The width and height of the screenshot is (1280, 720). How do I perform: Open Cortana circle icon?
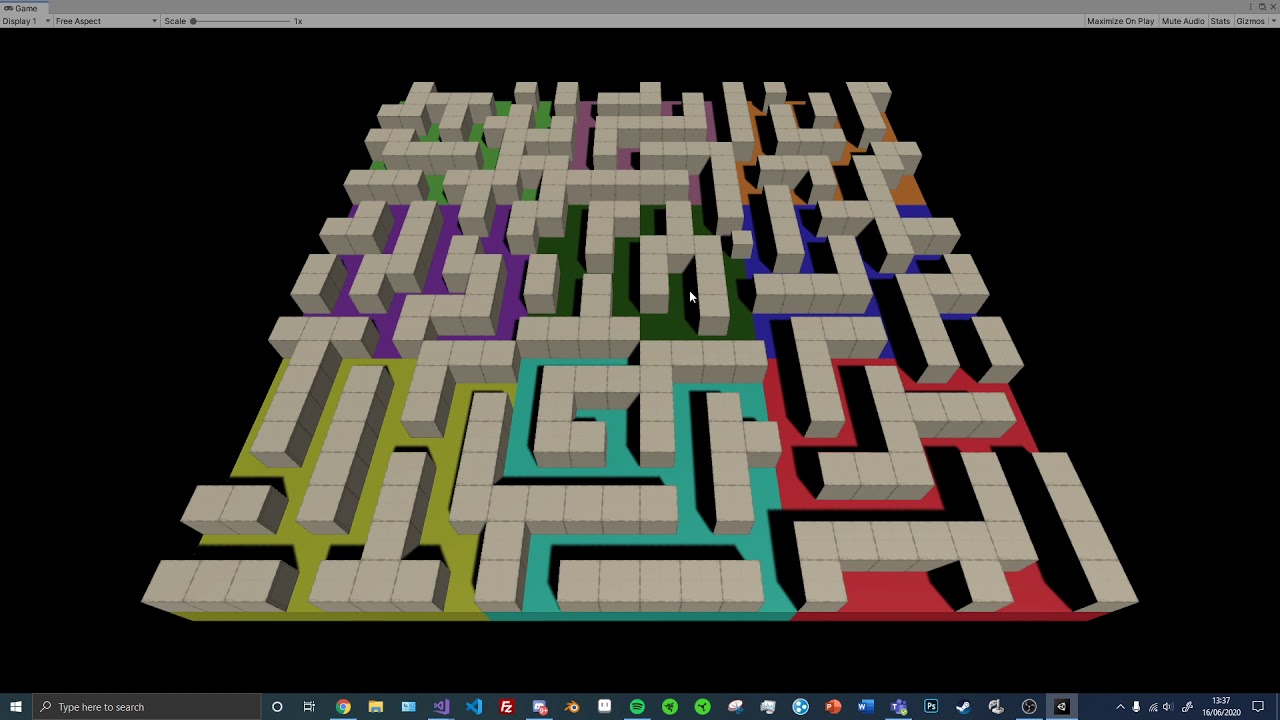point(277,707)
